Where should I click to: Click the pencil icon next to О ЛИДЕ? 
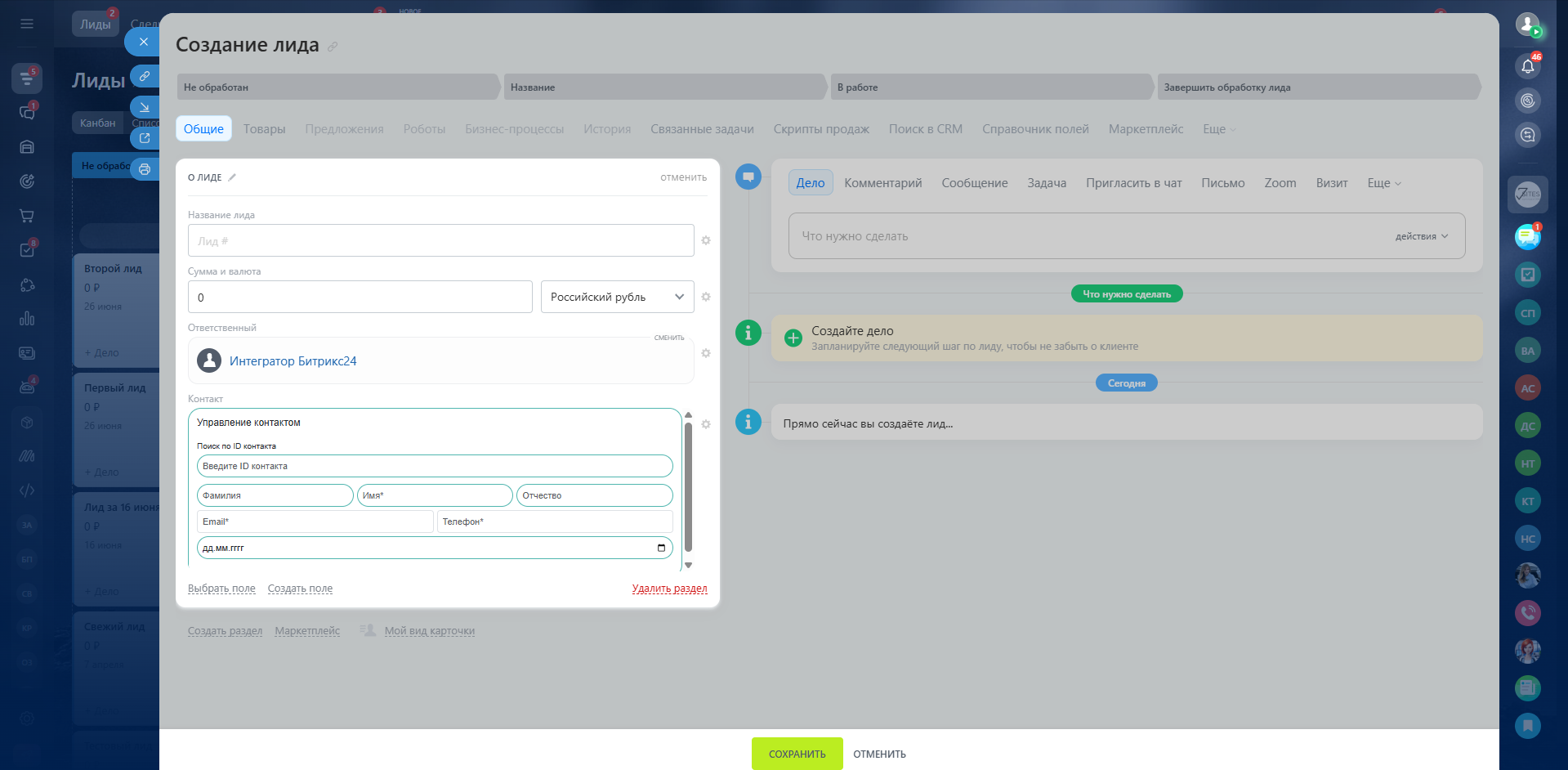pyautogui.click(x=232, y=177)
